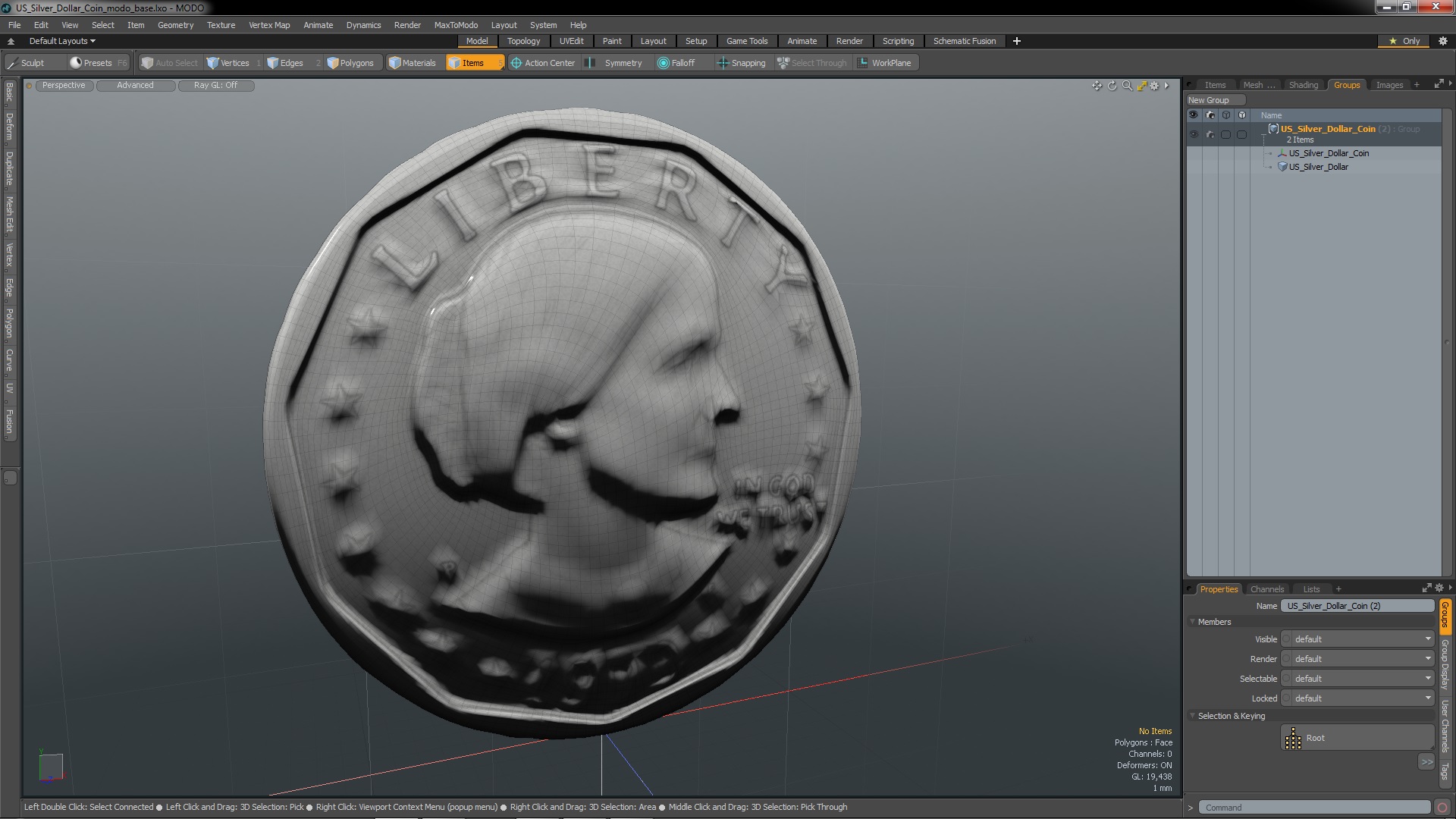The height and width of the screenshot is (819, 1456).
Task: Open layout settings gear at top right
Action: pyautogui.click(x=1442, y=41)
